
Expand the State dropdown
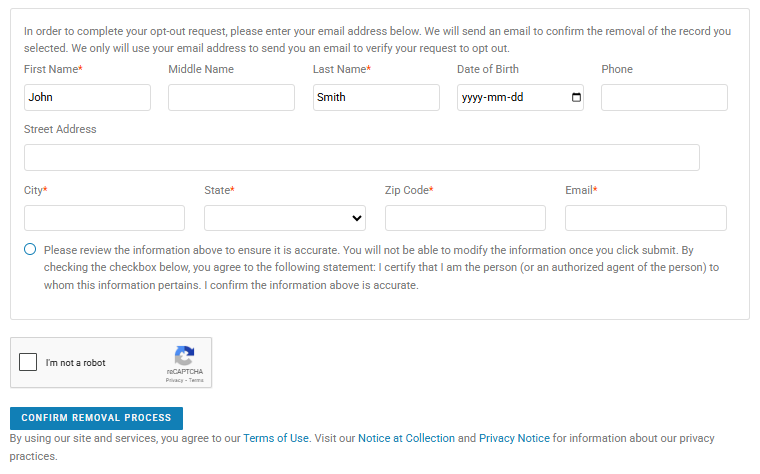tap(284, 218)
